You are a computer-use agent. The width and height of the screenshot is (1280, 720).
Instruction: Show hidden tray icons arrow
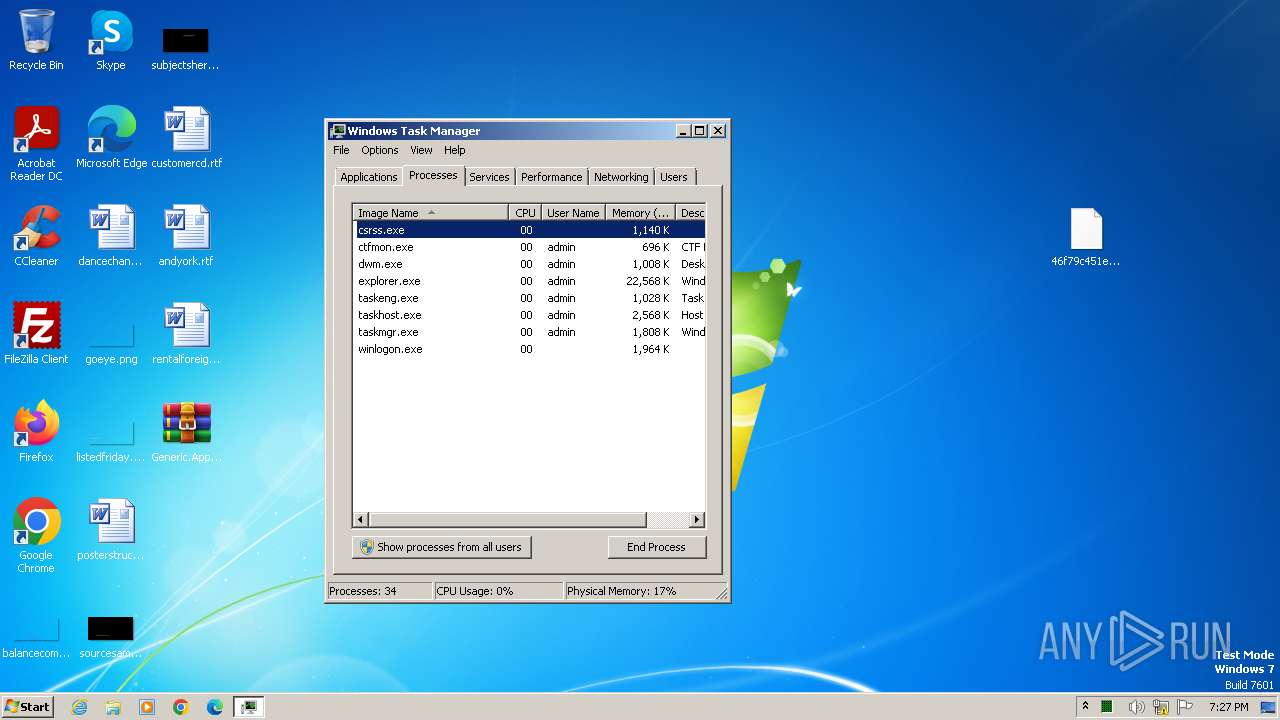point(1086,707)
